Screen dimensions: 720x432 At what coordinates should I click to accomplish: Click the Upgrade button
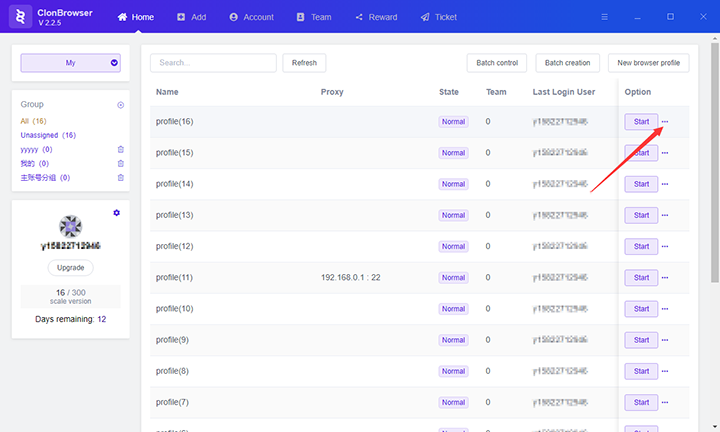pos(70,268)
